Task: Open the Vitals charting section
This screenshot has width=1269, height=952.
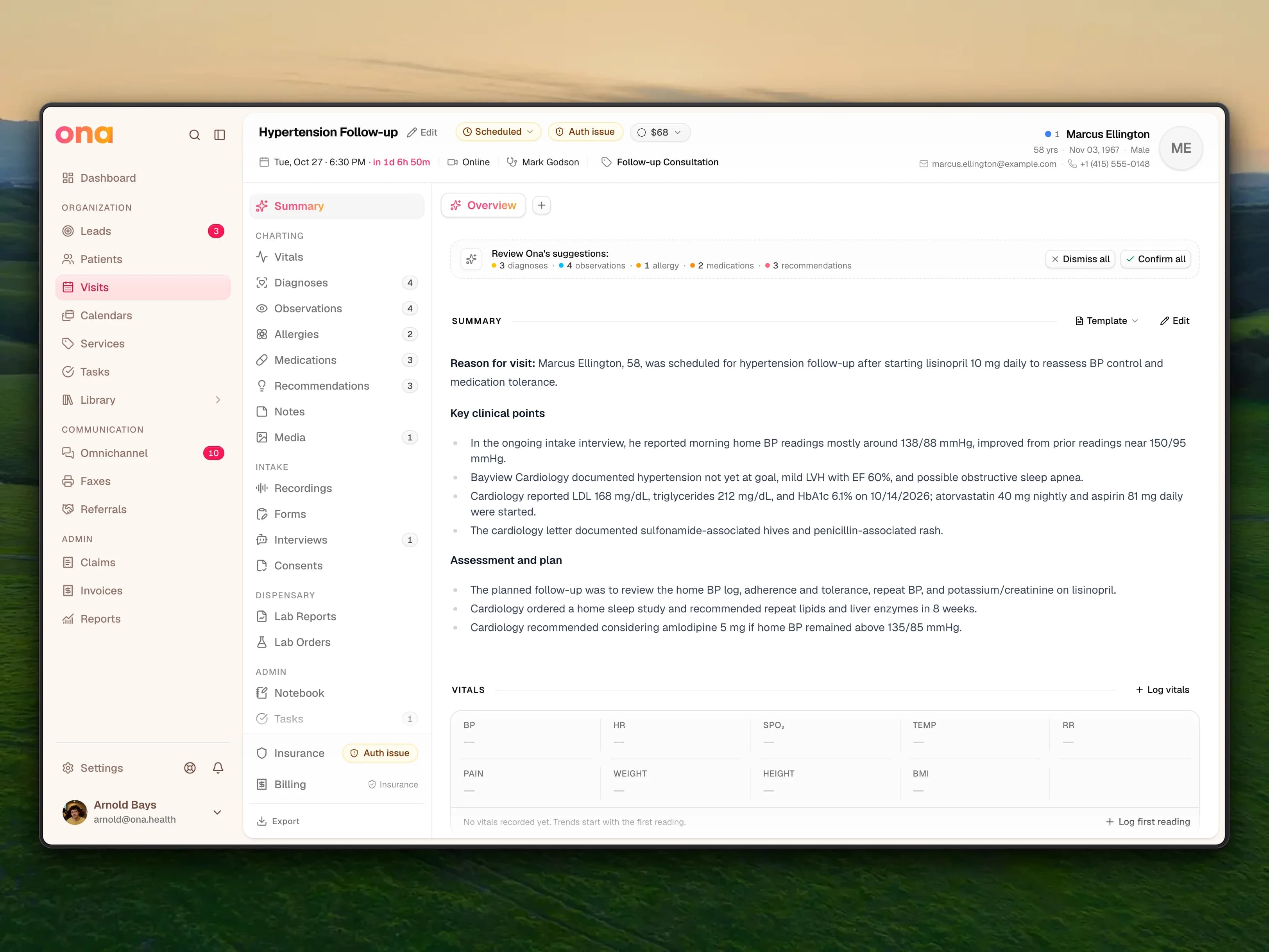Action: tap(337, 257)
